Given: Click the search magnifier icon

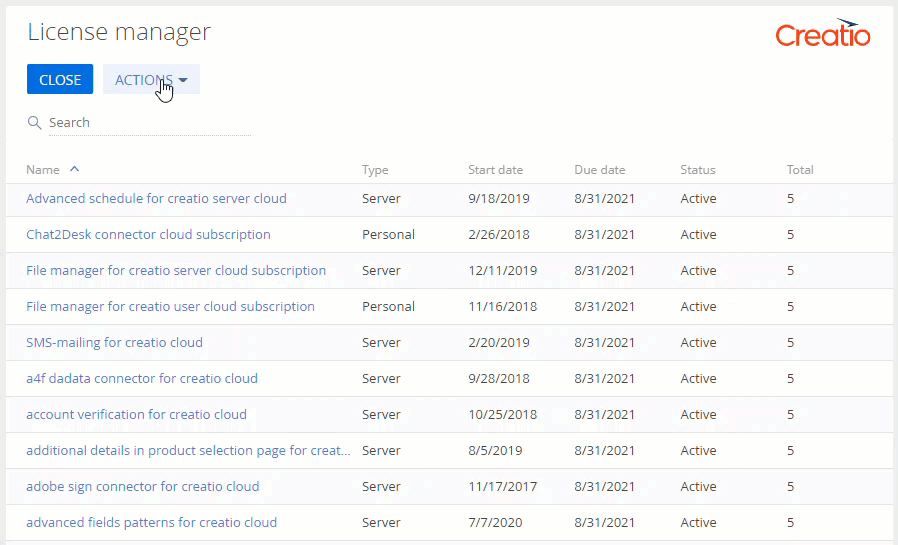Looking at the screenshot, I should pyautogui.click(x=34, y=123).
